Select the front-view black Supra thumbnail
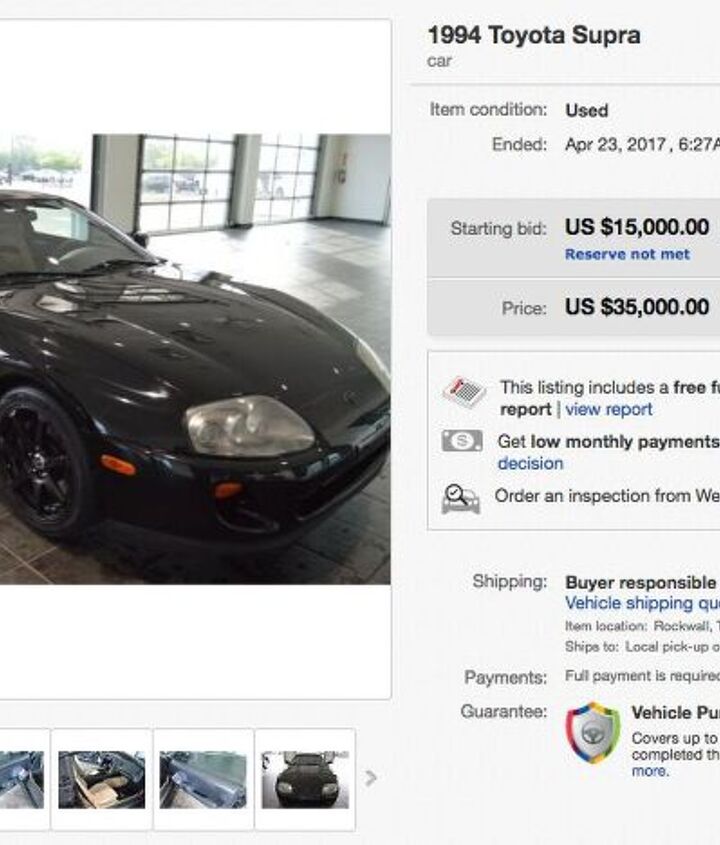This screenshot has height=845, width=720. (x=305, y=779)
